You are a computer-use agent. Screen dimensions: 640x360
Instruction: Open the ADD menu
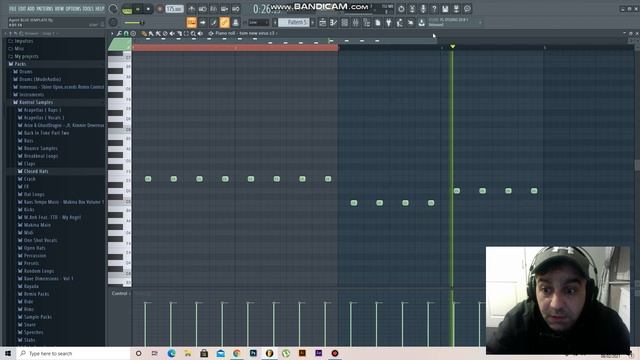(x=31, y=9)
